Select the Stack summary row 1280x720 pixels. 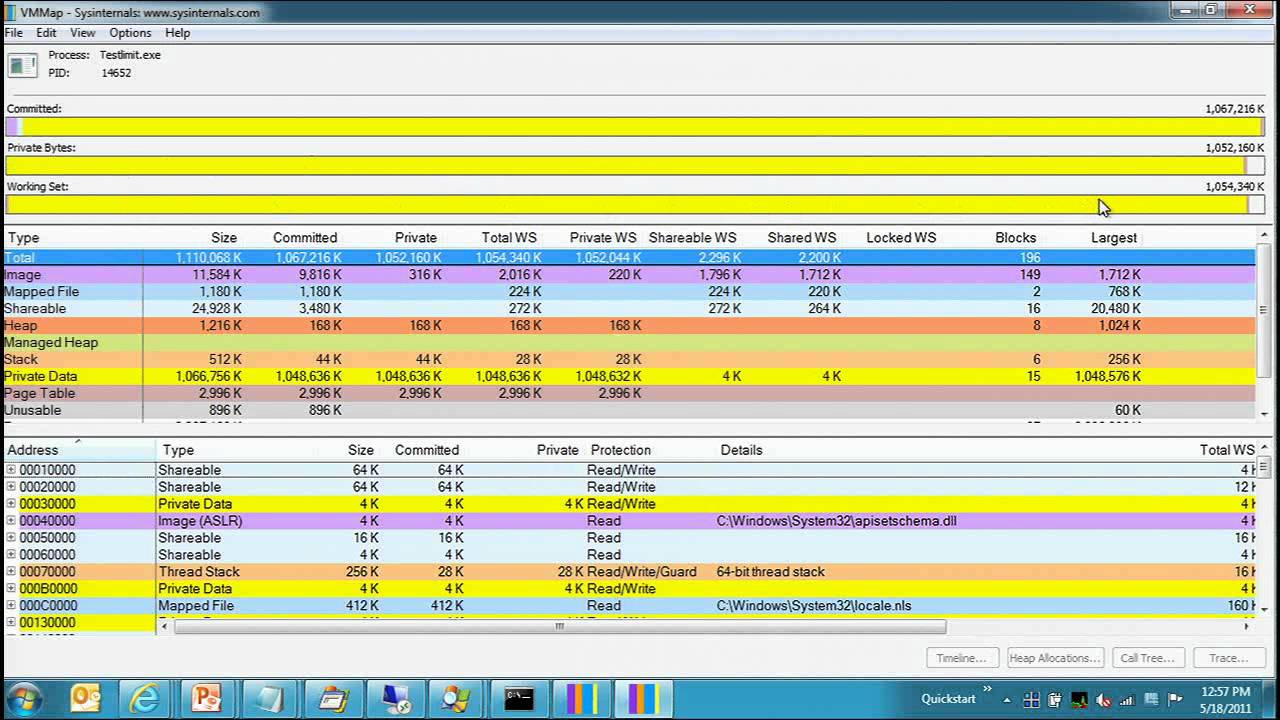[x=628, y=360]
